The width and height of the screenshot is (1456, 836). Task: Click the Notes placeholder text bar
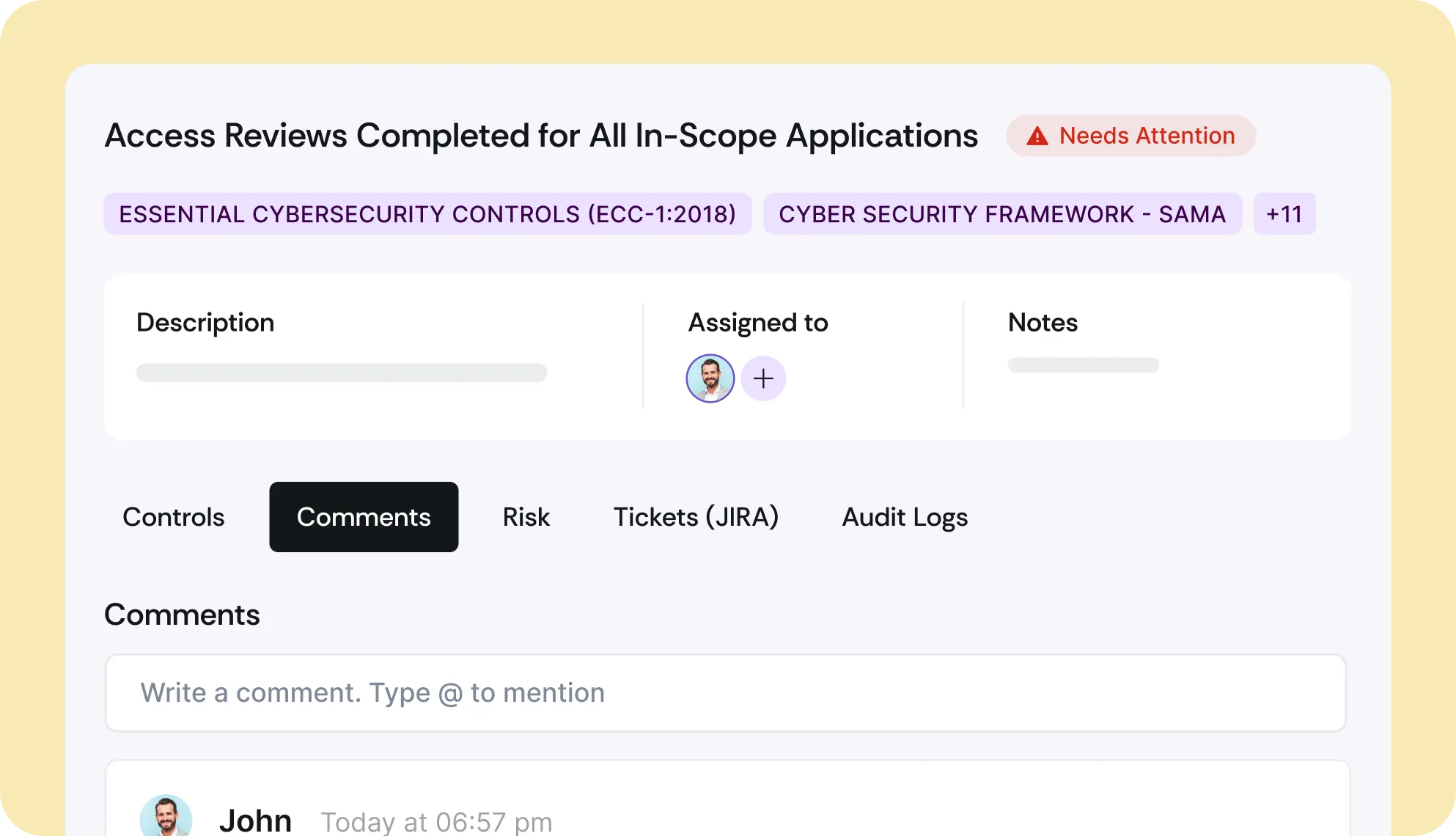[x=1083, y=365]
